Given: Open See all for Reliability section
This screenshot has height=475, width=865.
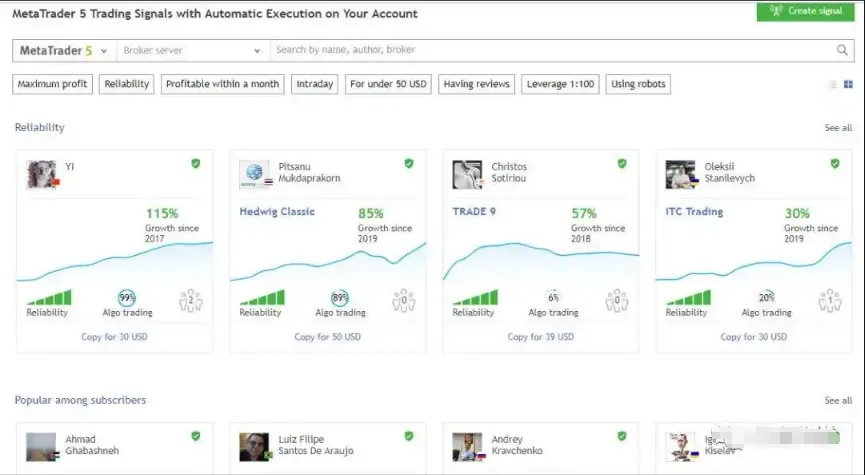Looking at the screenshot, I should pos(838,128).
